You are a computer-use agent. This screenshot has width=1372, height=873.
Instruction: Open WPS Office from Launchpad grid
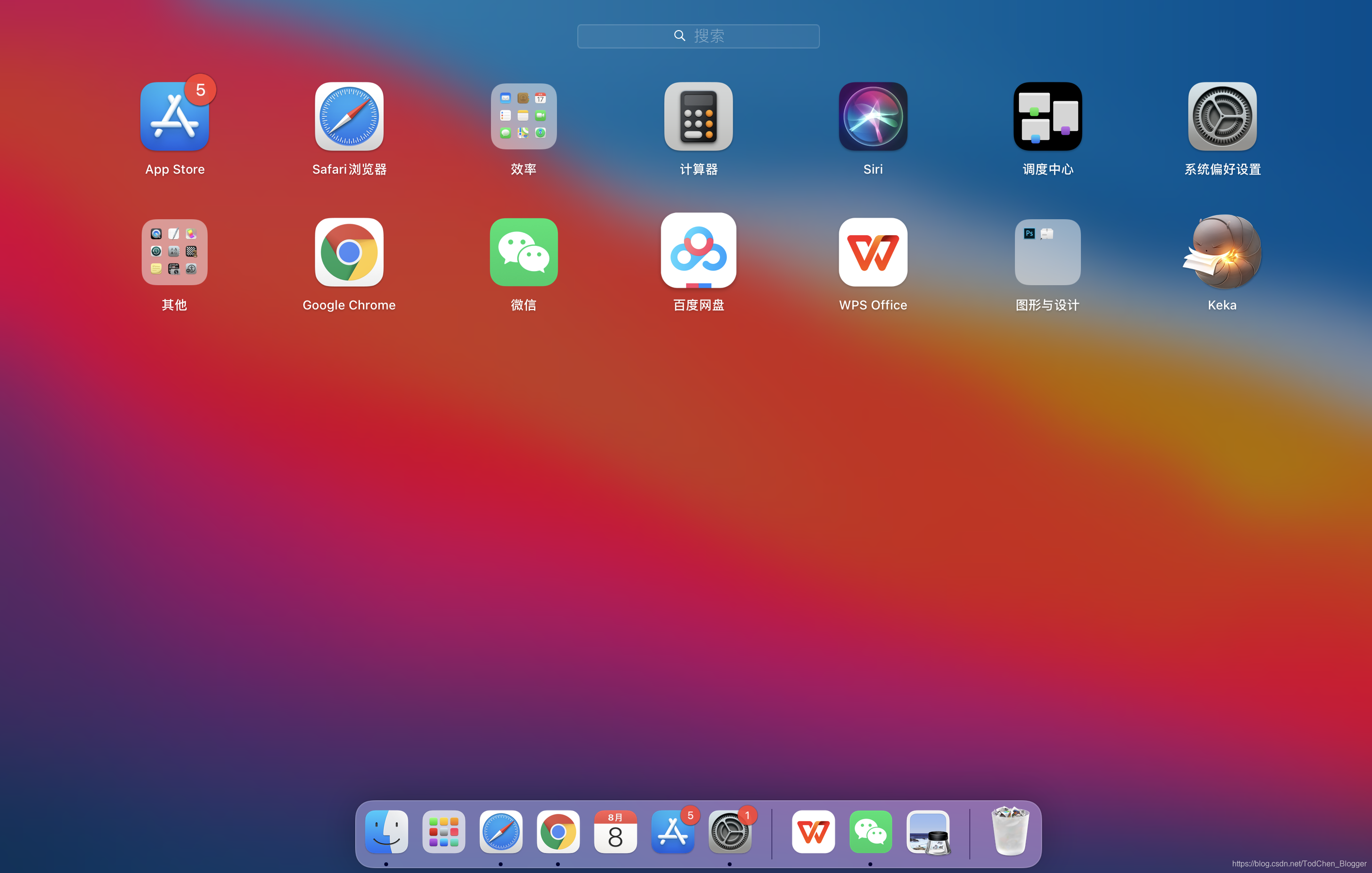(872, 252)
